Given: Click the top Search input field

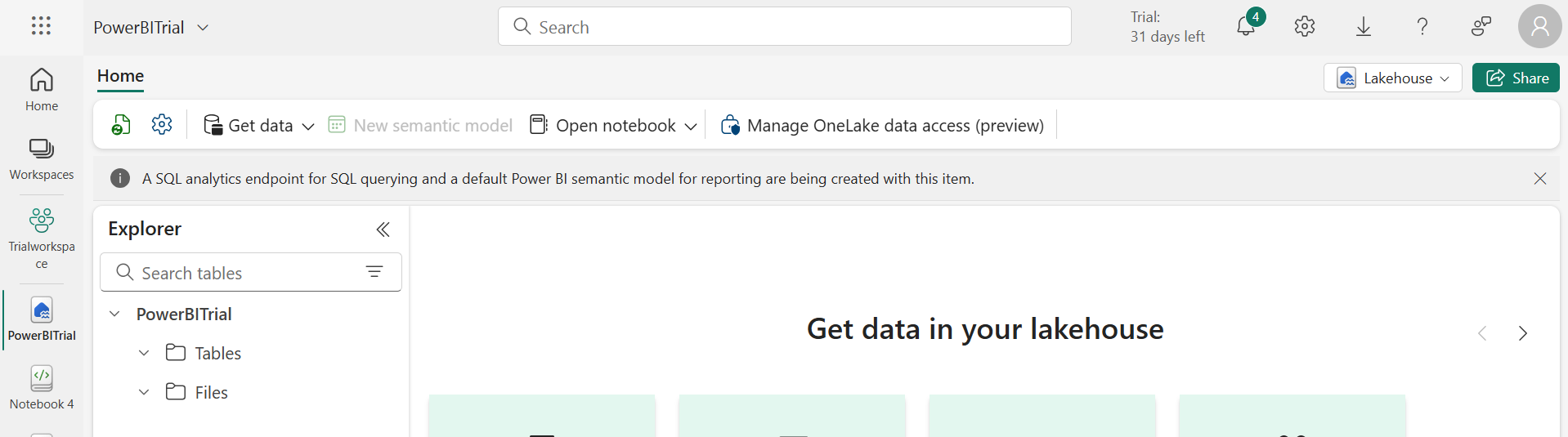Looking at the screenshot, I should click(x=785, y=27).
